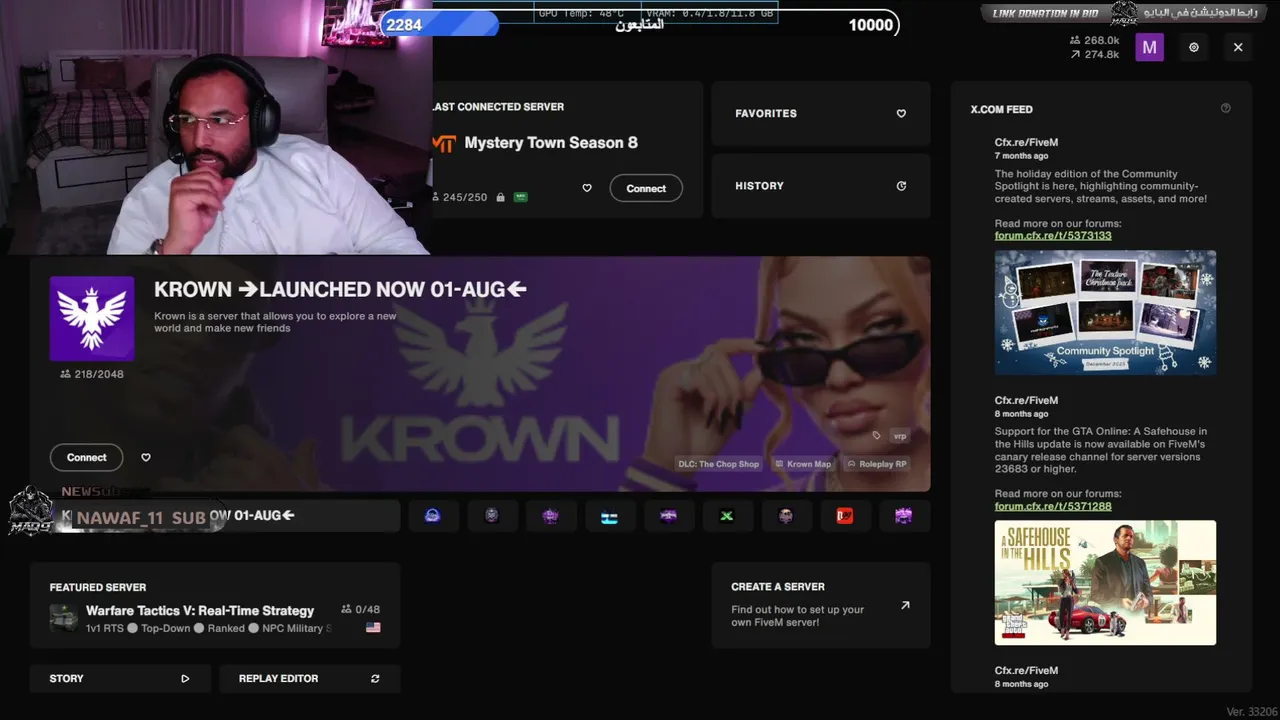
Task: Click the 274.8k peak players stat
Action: tap(1095, 54)
